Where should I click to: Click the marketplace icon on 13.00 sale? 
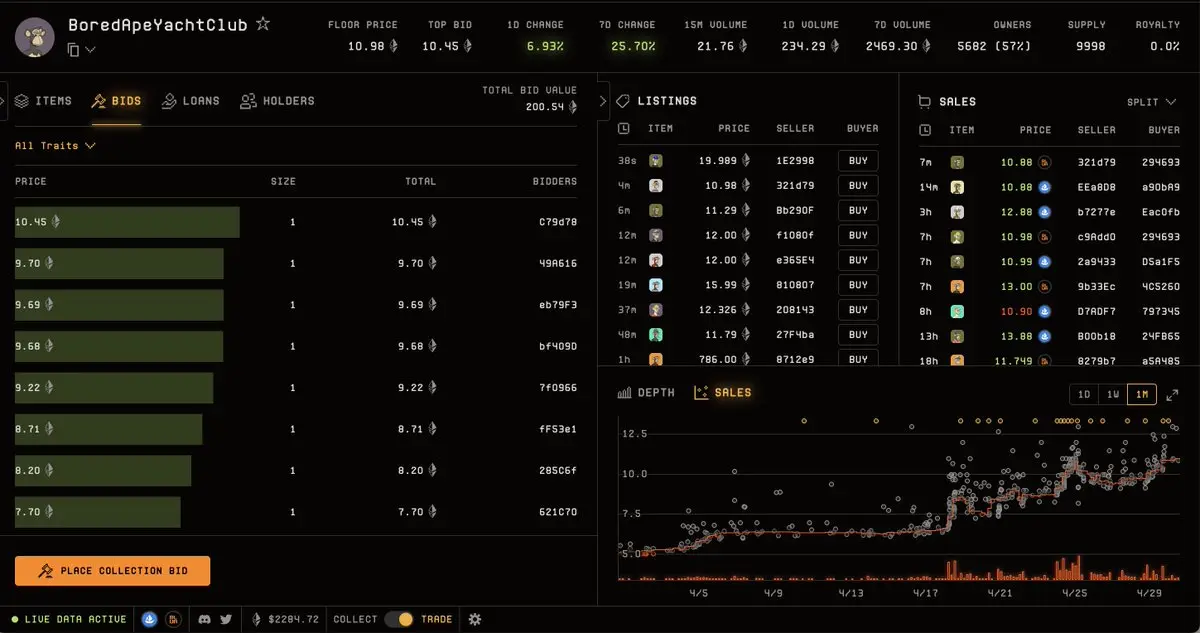[x=1045, y=287]
